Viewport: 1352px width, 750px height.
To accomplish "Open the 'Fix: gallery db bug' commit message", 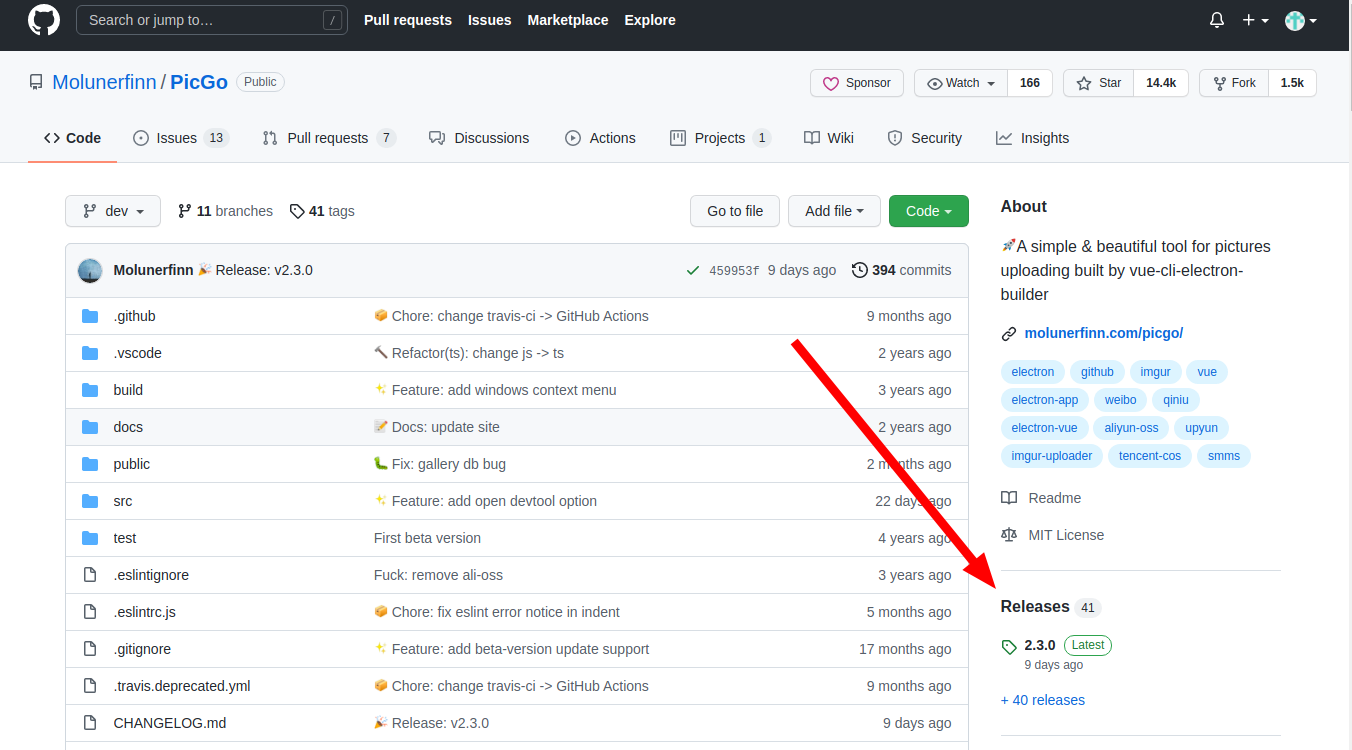I will 449,464.
